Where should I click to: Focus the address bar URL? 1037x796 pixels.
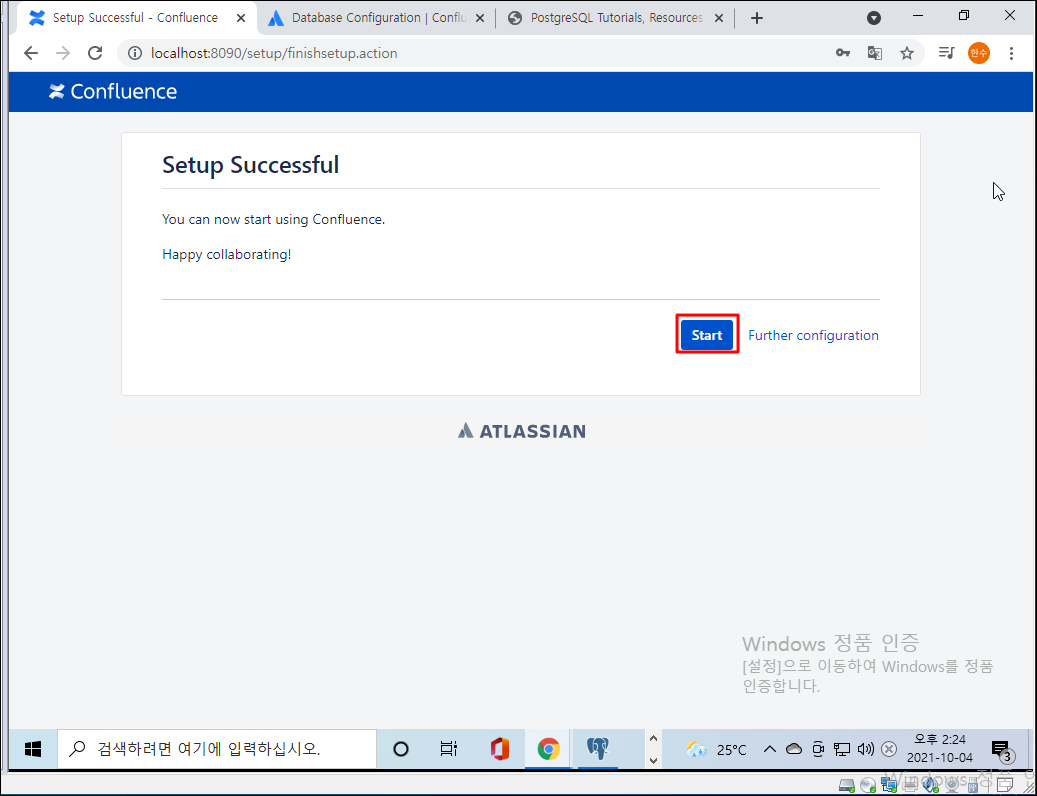tap(274, 53)
